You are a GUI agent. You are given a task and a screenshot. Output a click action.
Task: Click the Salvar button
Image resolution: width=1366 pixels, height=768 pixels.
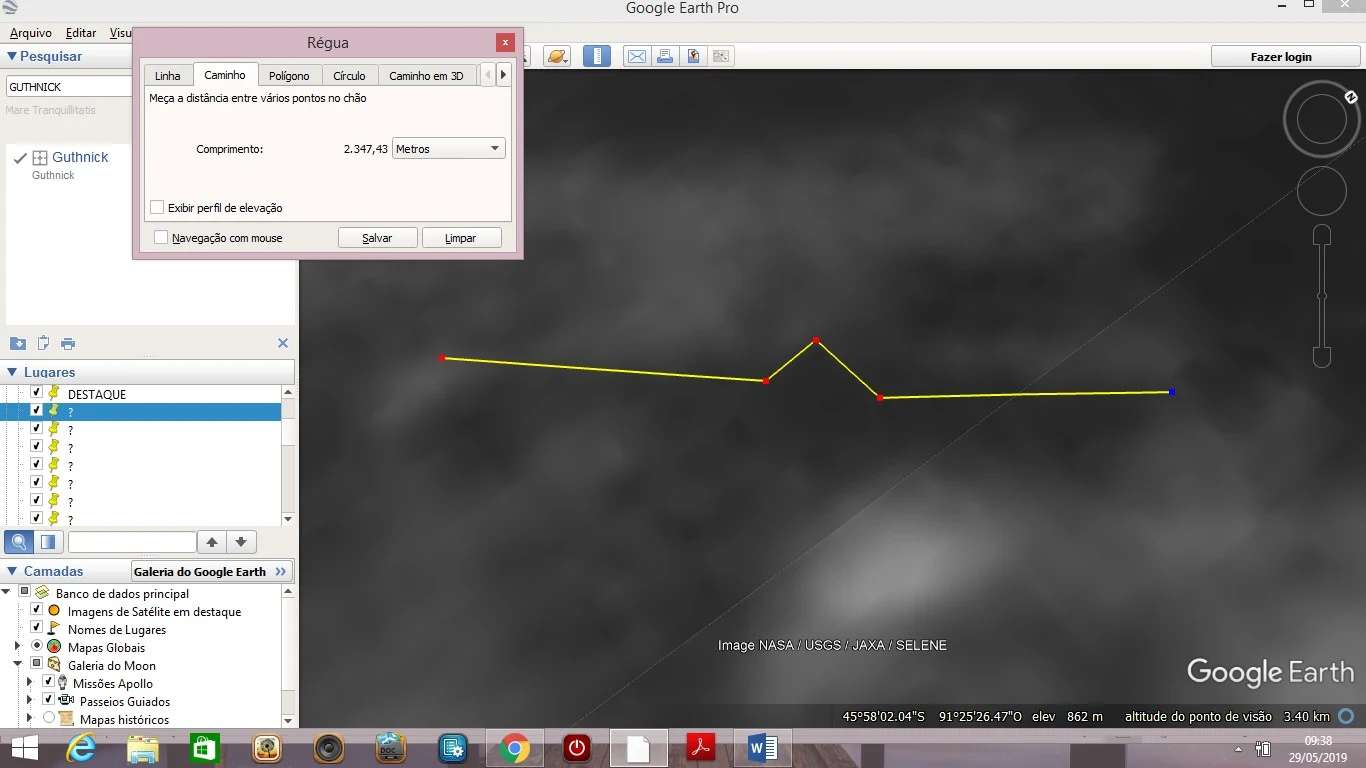pyautogui.click(x=377, y=238)
